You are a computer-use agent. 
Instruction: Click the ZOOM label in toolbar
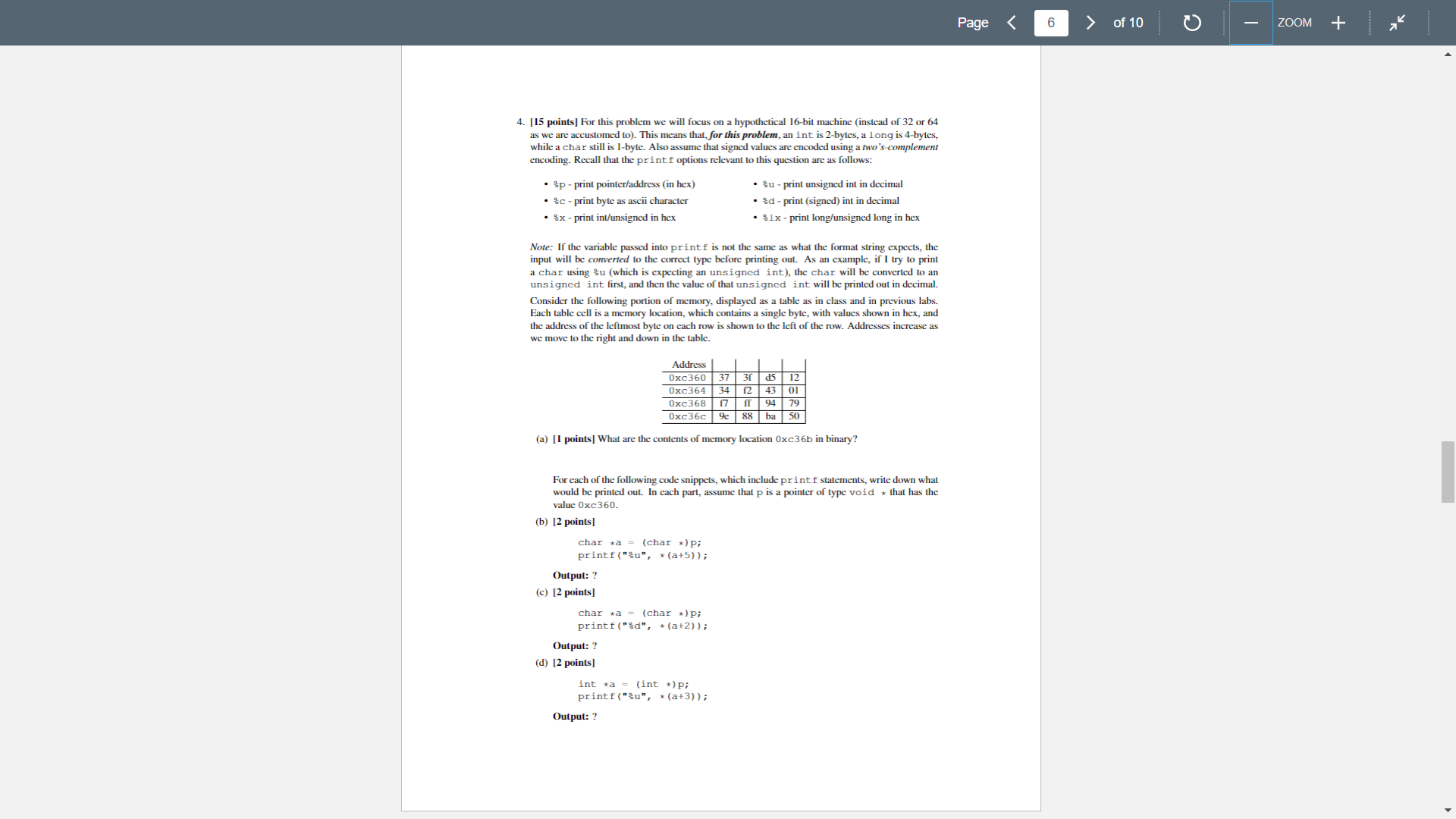click(x=1294, y=23)
